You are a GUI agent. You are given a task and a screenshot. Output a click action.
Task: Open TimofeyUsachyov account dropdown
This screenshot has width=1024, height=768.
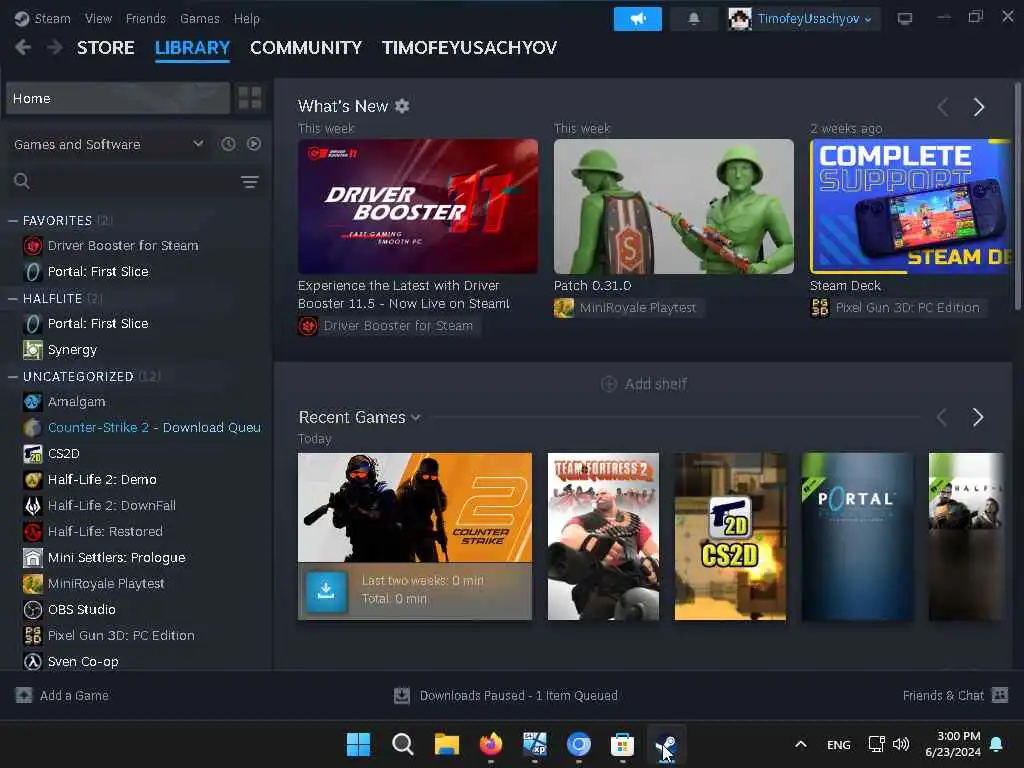814,19
